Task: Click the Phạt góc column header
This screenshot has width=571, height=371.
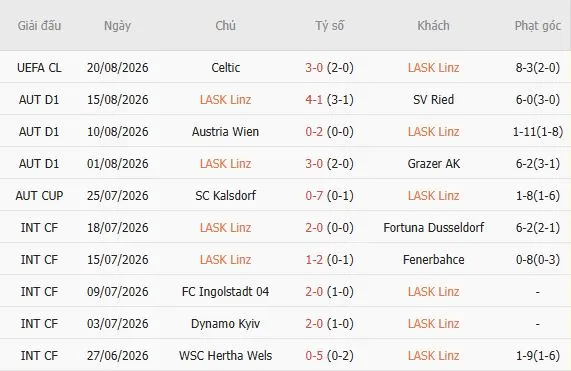Action: tap(537, 26)
